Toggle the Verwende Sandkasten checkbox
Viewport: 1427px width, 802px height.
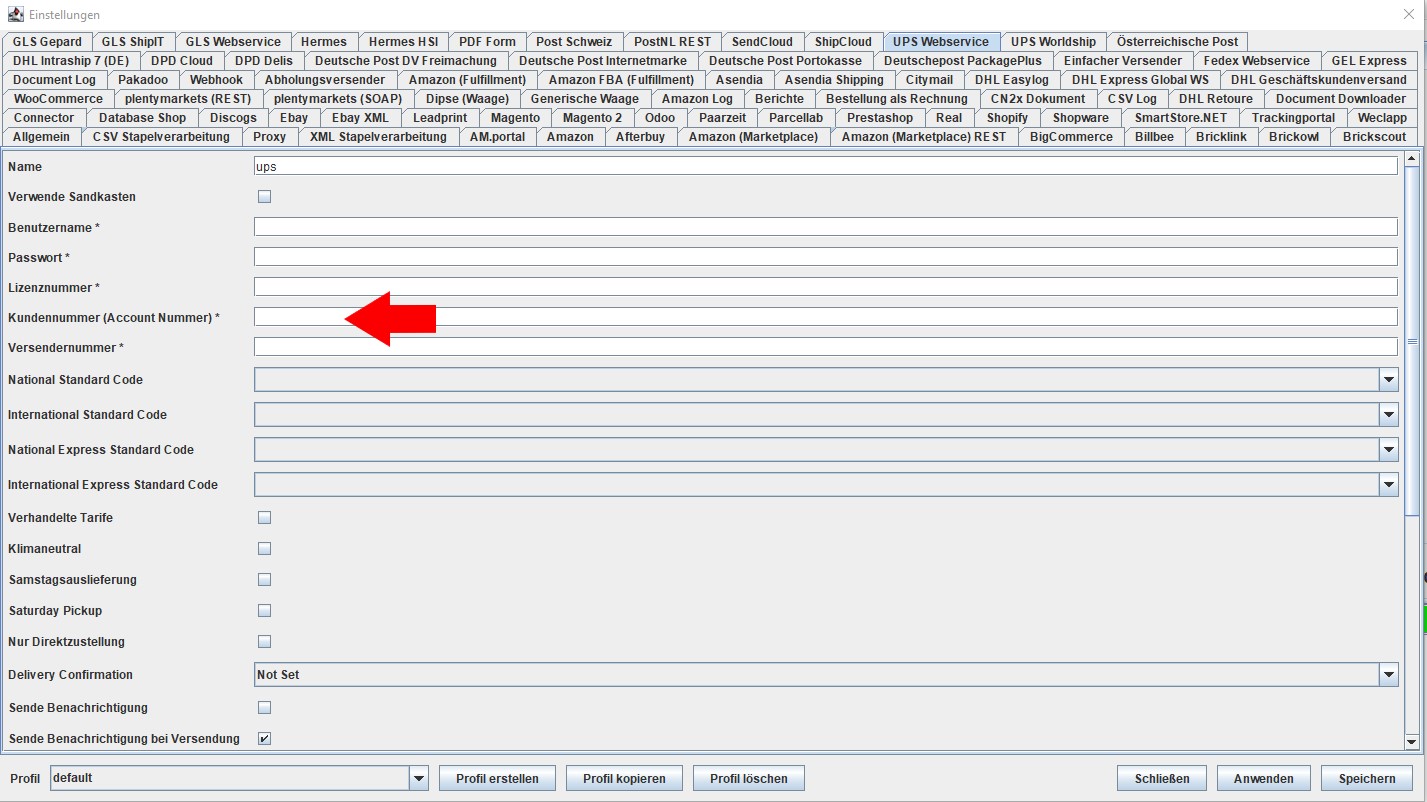click(x=265, y=197)
